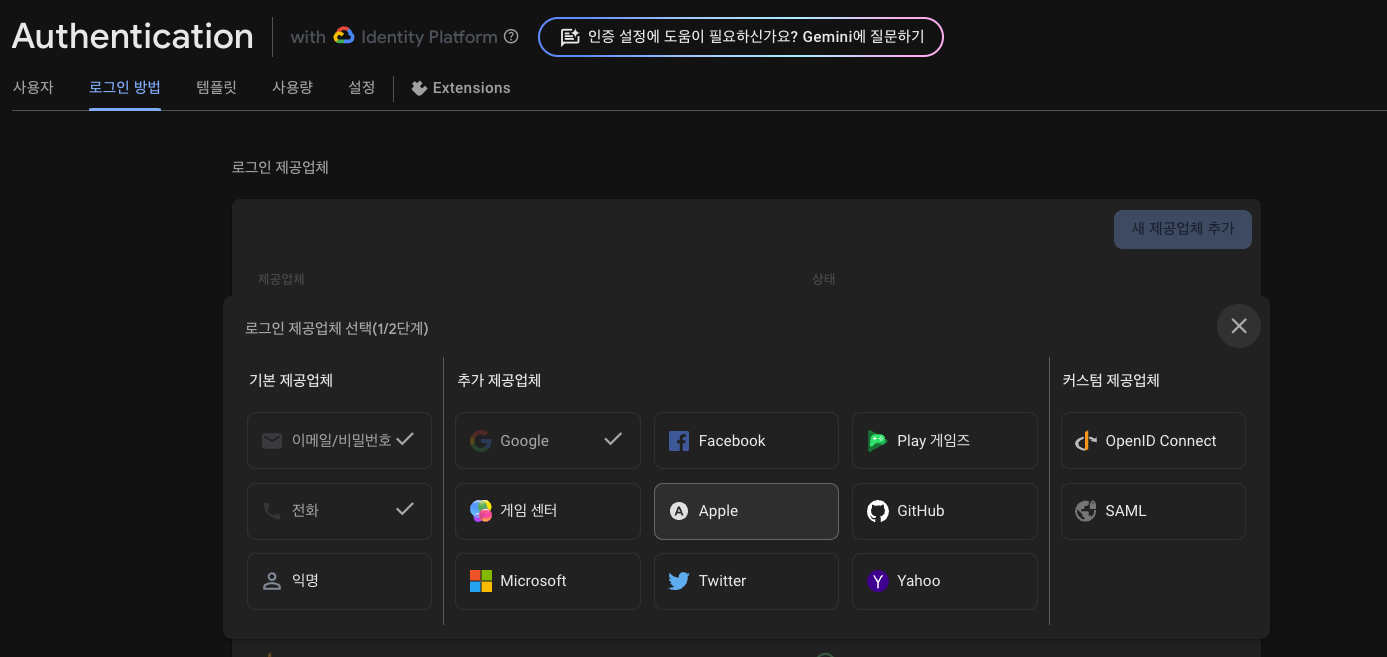The image size is (1387, 657).
Task: Open the Extensions tab label
Action: click(472, 88)
